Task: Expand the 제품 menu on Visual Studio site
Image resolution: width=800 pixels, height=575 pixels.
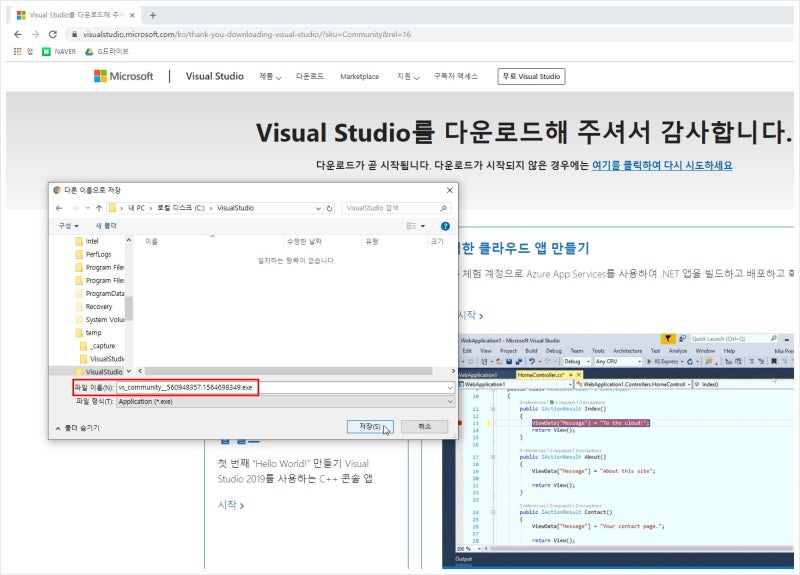Action: click(270, 77)
